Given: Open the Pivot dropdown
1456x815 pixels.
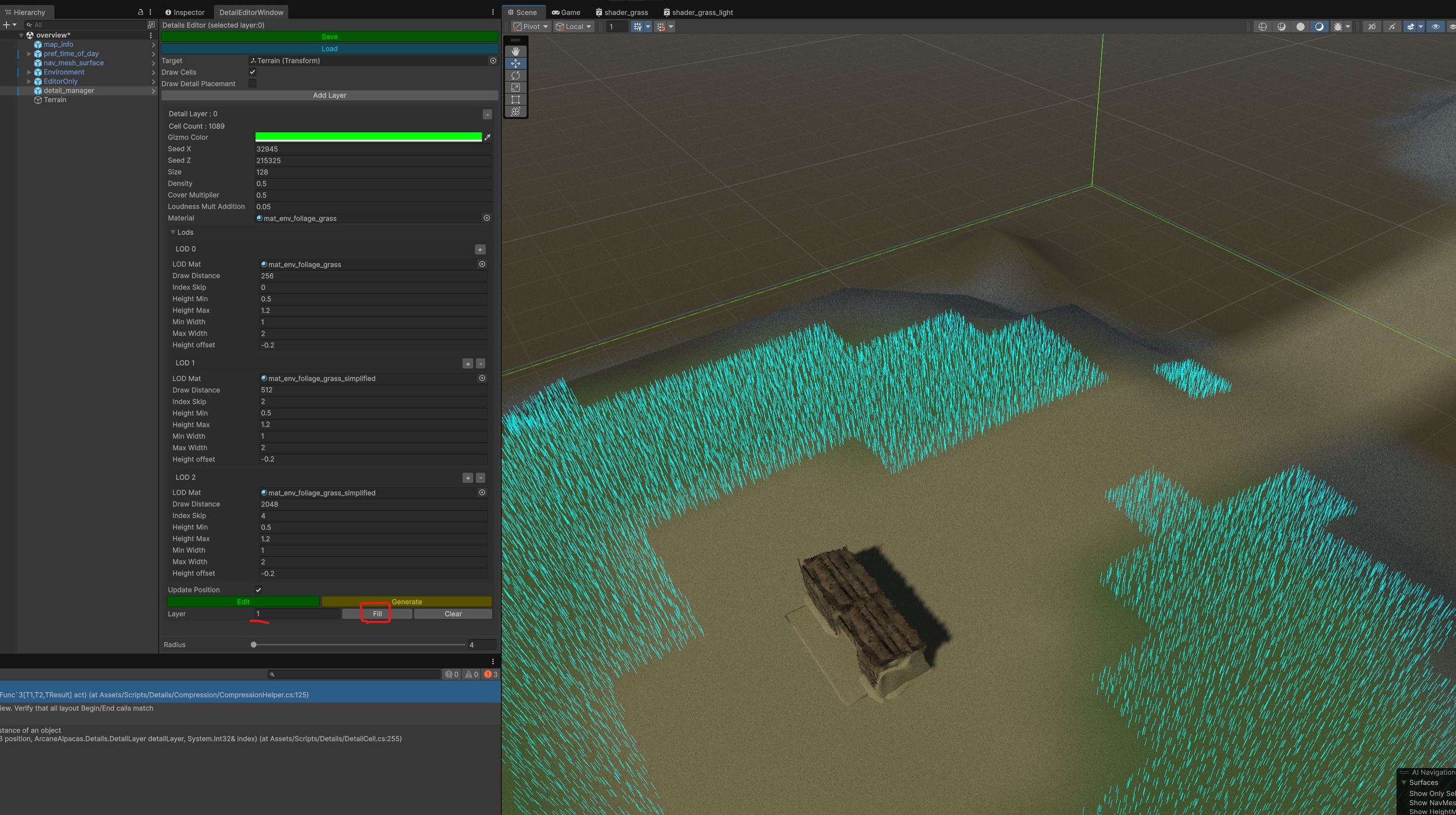Looking at the screenshot, I should (x=531, y=27).
